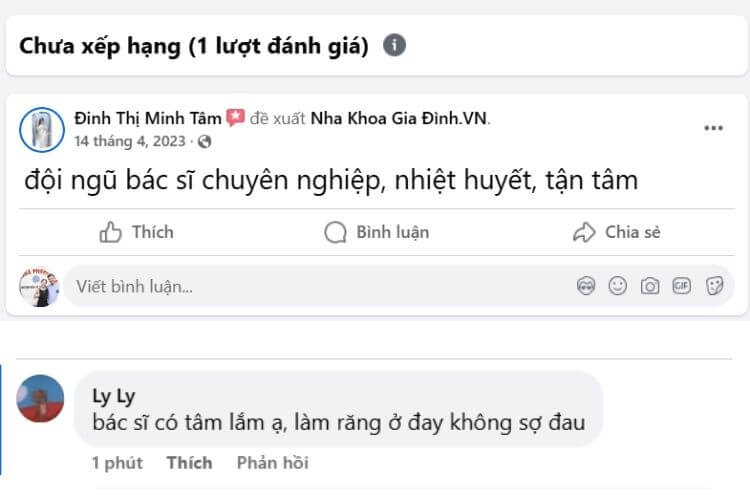Screen dimensions: 750x501
Task: Click the Chia sẻ share arrow icon
Action: 584,233
